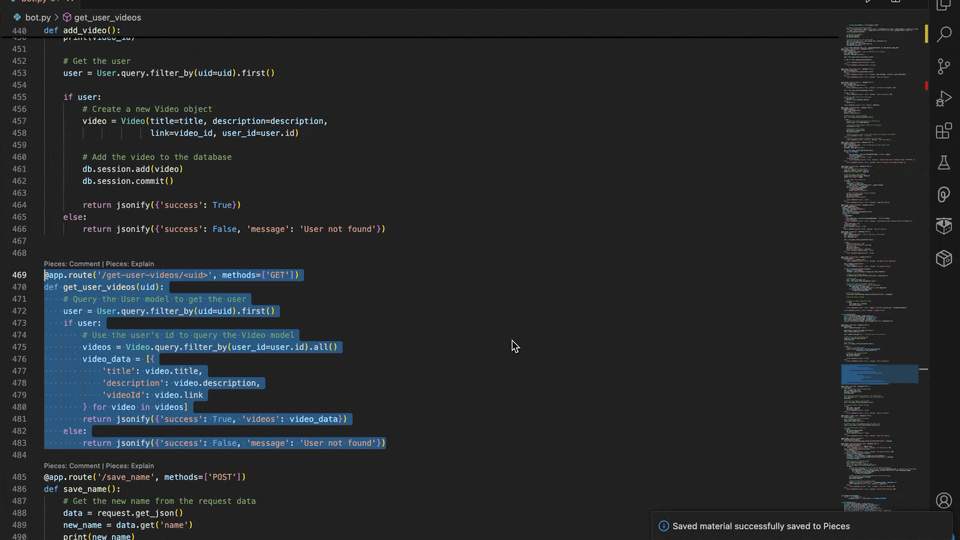Click the cube package icon in activity bar
960x540 pixels.
(943, 258)
